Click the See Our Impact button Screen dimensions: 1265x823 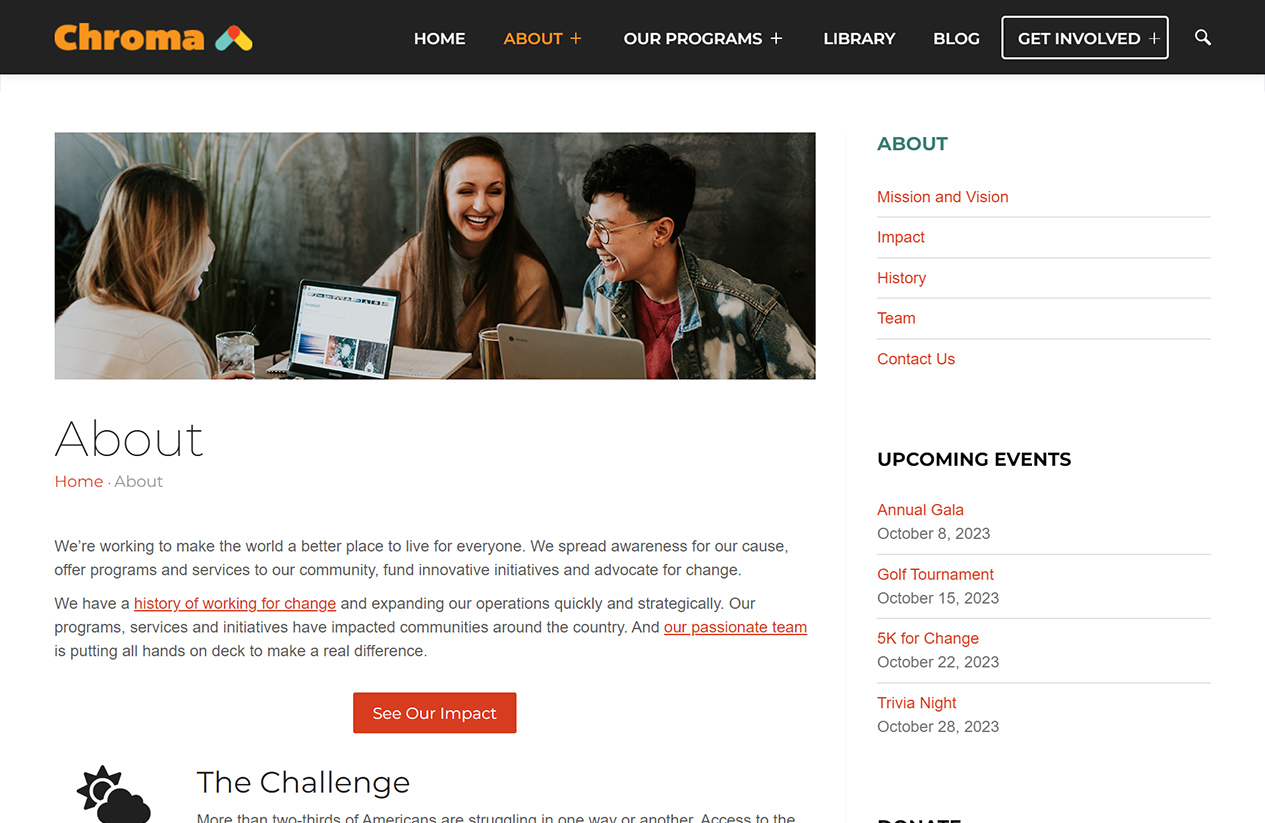coord(435,713)
